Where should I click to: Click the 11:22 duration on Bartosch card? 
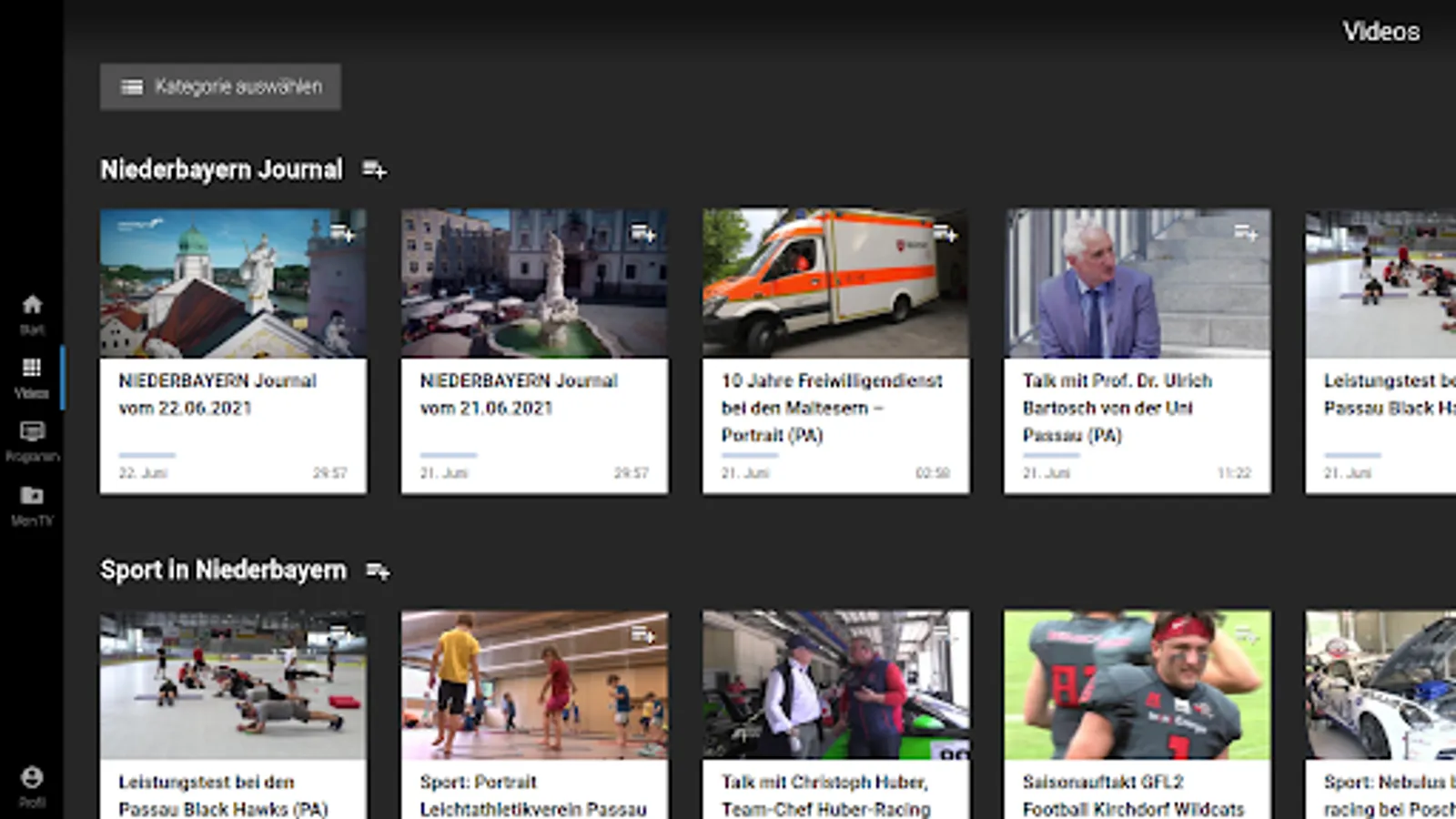tap(1234, 473)
